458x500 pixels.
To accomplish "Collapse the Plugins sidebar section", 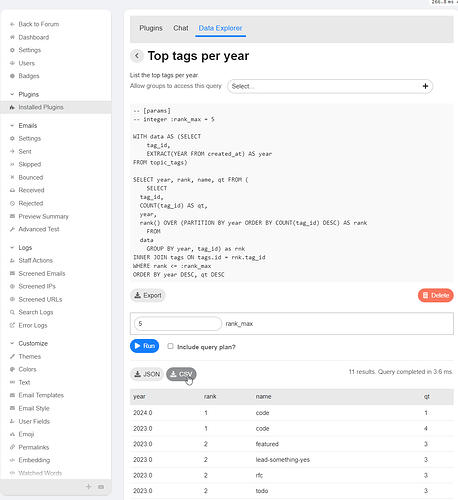I will pyautogui.click(x=12, y=94).
